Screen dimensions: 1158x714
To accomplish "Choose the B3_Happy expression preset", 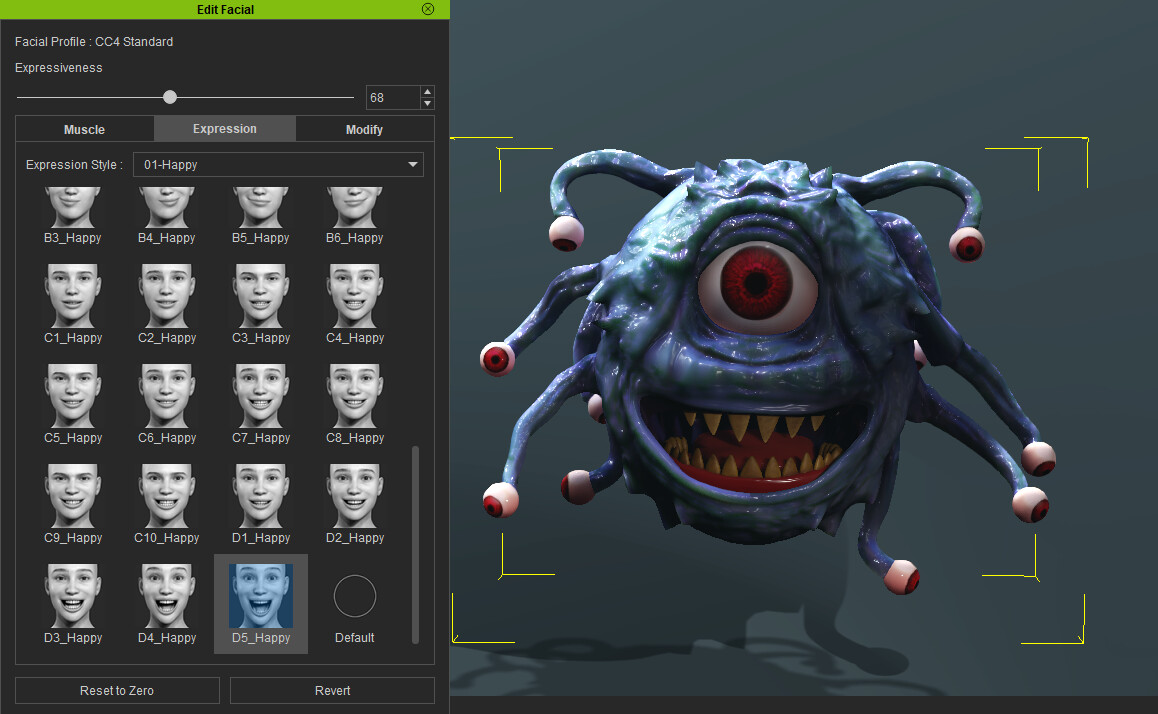I will tap(73, 208).
